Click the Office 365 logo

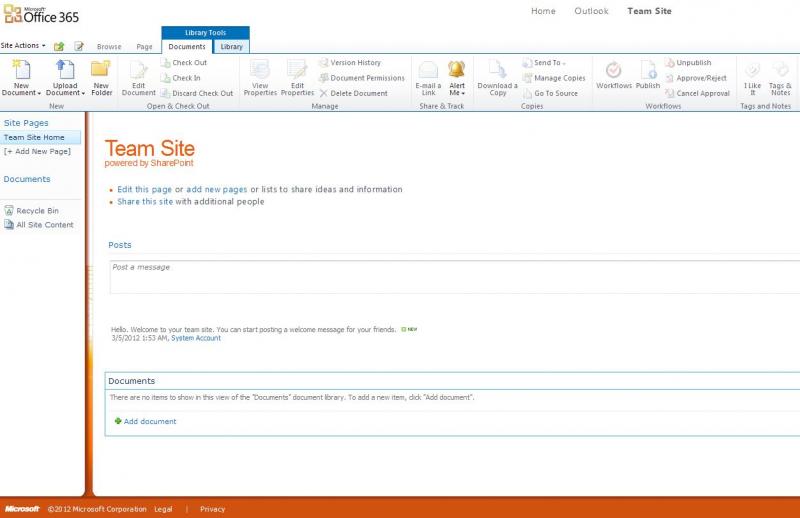click(x=41, y=15)
